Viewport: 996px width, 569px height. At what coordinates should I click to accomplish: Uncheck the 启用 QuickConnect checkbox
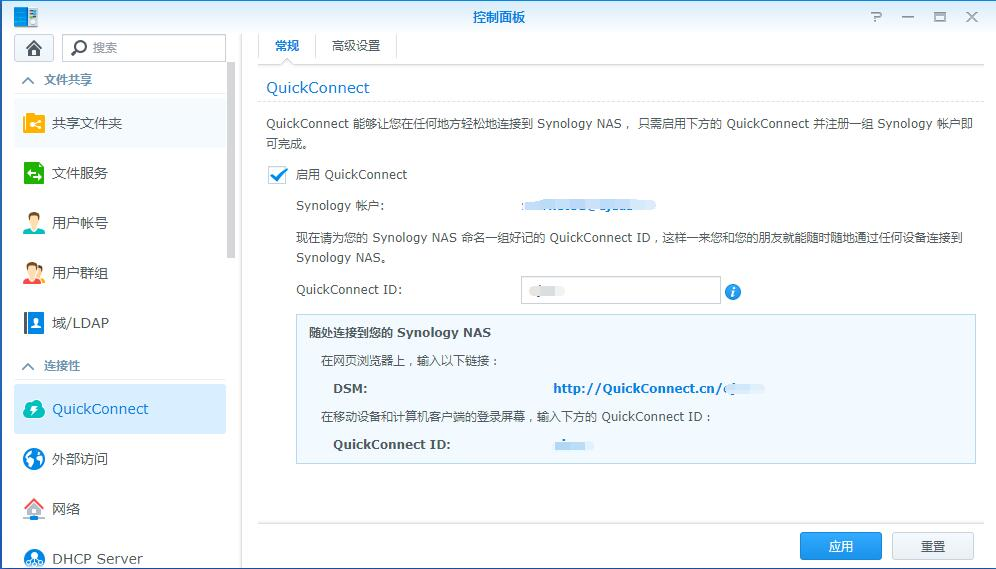(278, 174)
